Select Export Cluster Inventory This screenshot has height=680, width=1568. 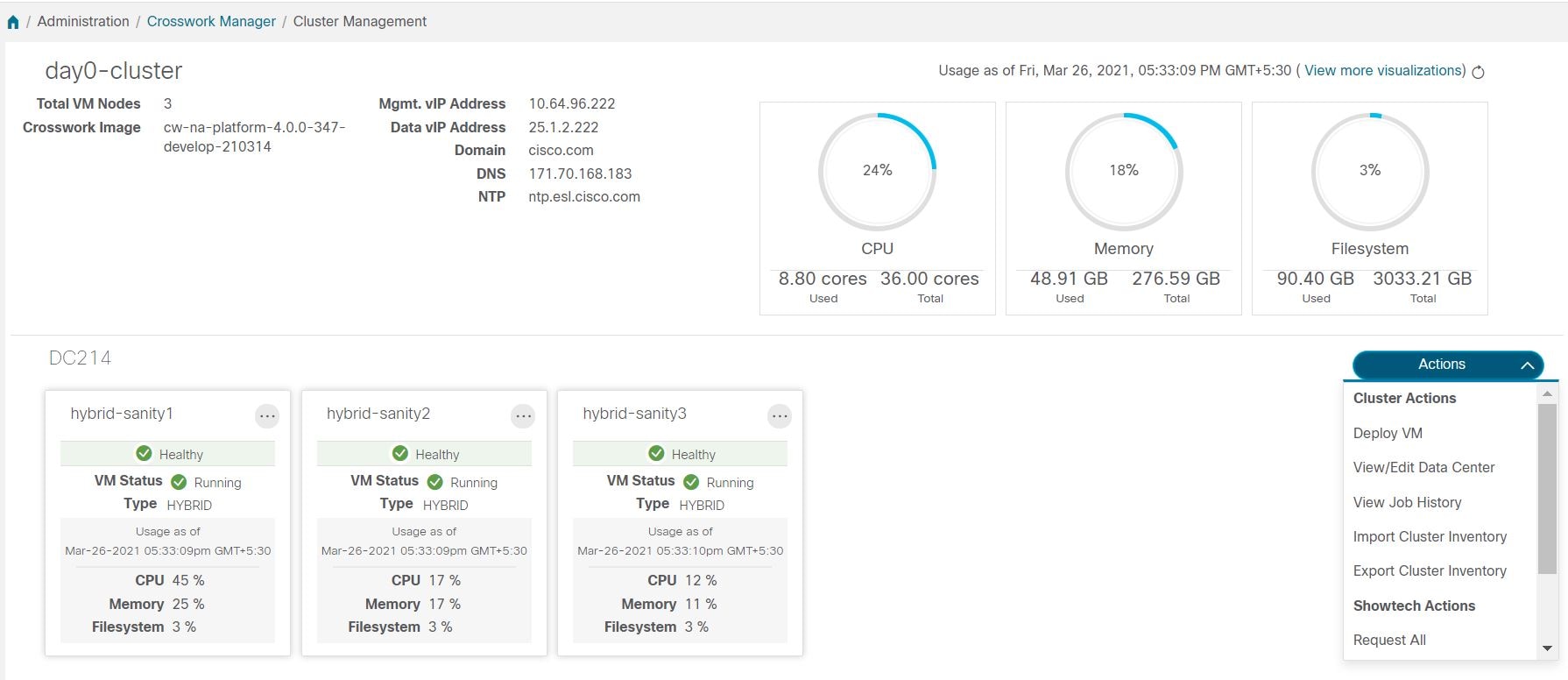[1430, 570]
